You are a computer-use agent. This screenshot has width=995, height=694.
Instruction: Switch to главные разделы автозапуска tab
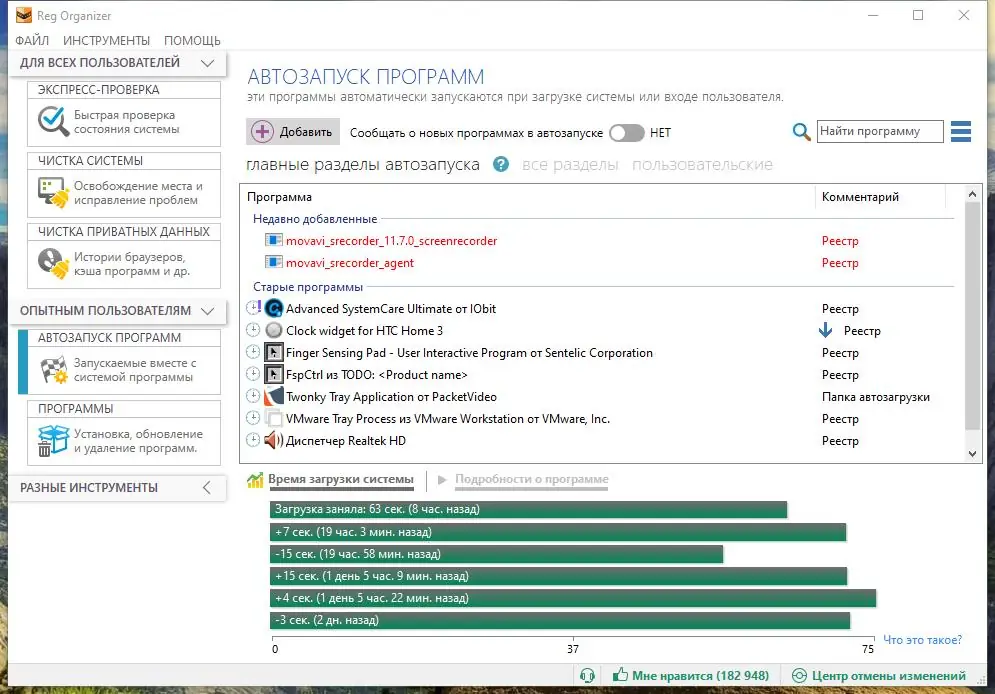tap(363, 164)
